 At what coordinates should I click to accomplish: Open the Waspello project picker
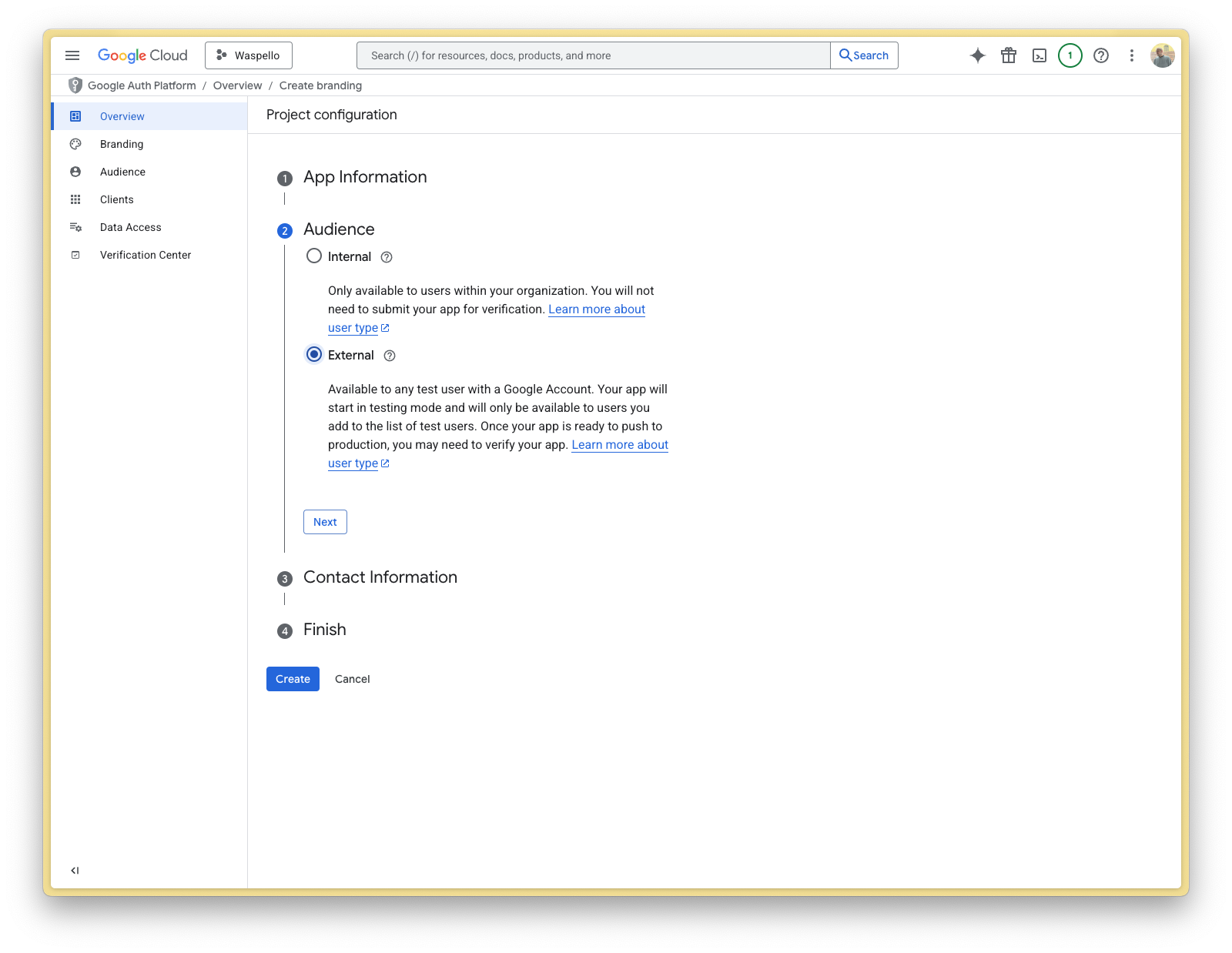[248, 55]
